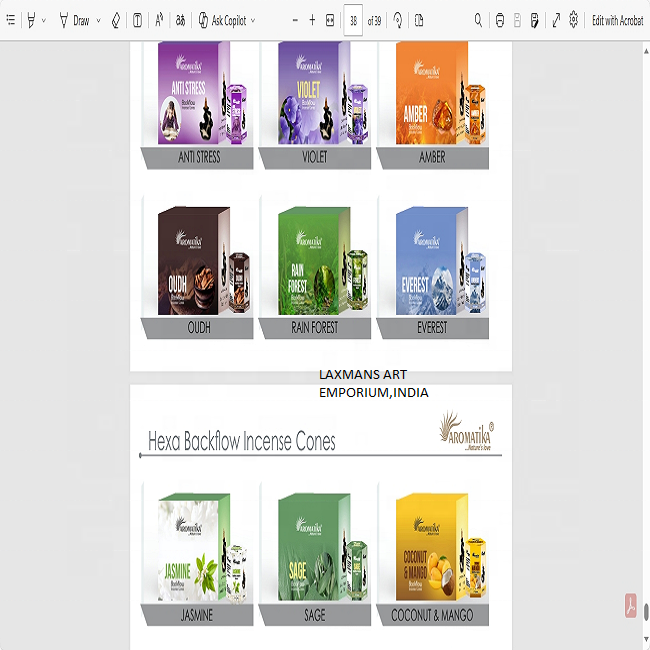The width and height of the screenshot is (650, 650).
Task: Click the scrollbar up arrow
Action: pos(646,51)
